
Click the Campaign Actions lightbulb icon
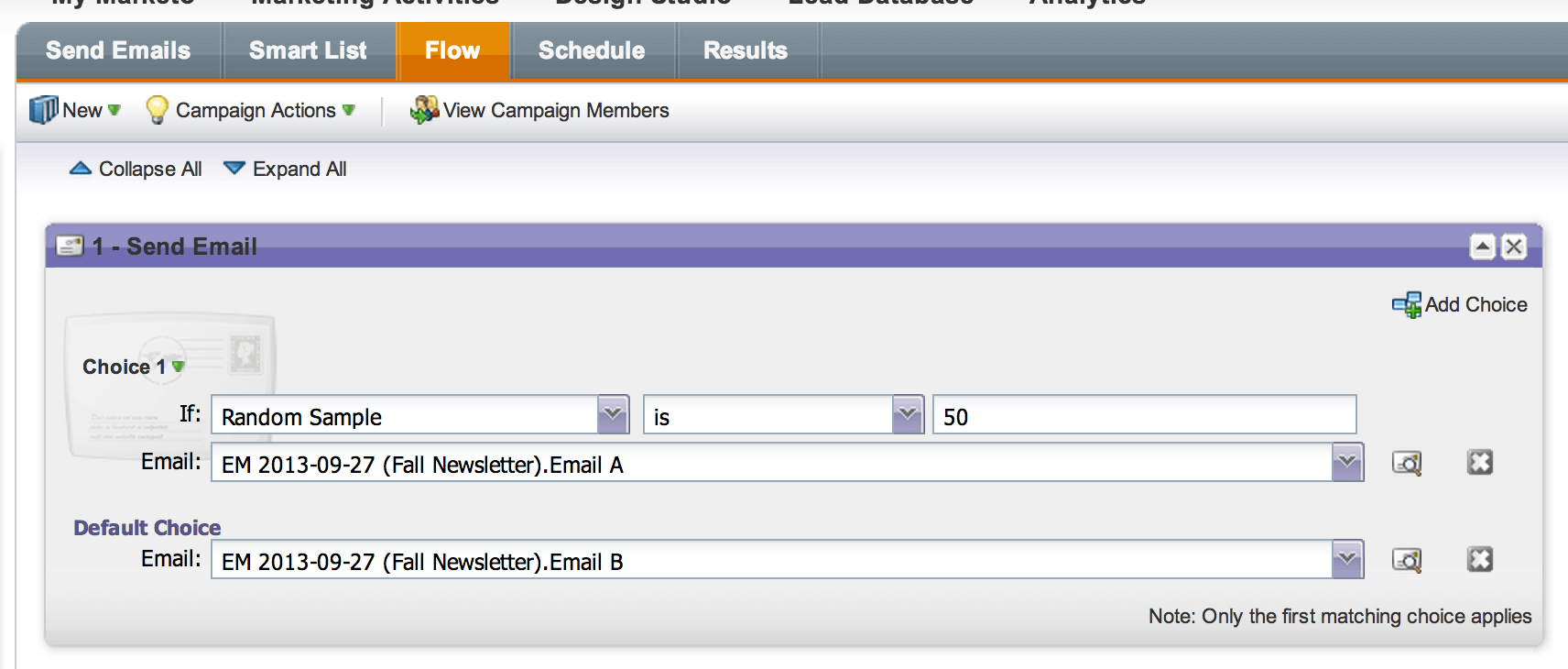[x=157, y=110]
